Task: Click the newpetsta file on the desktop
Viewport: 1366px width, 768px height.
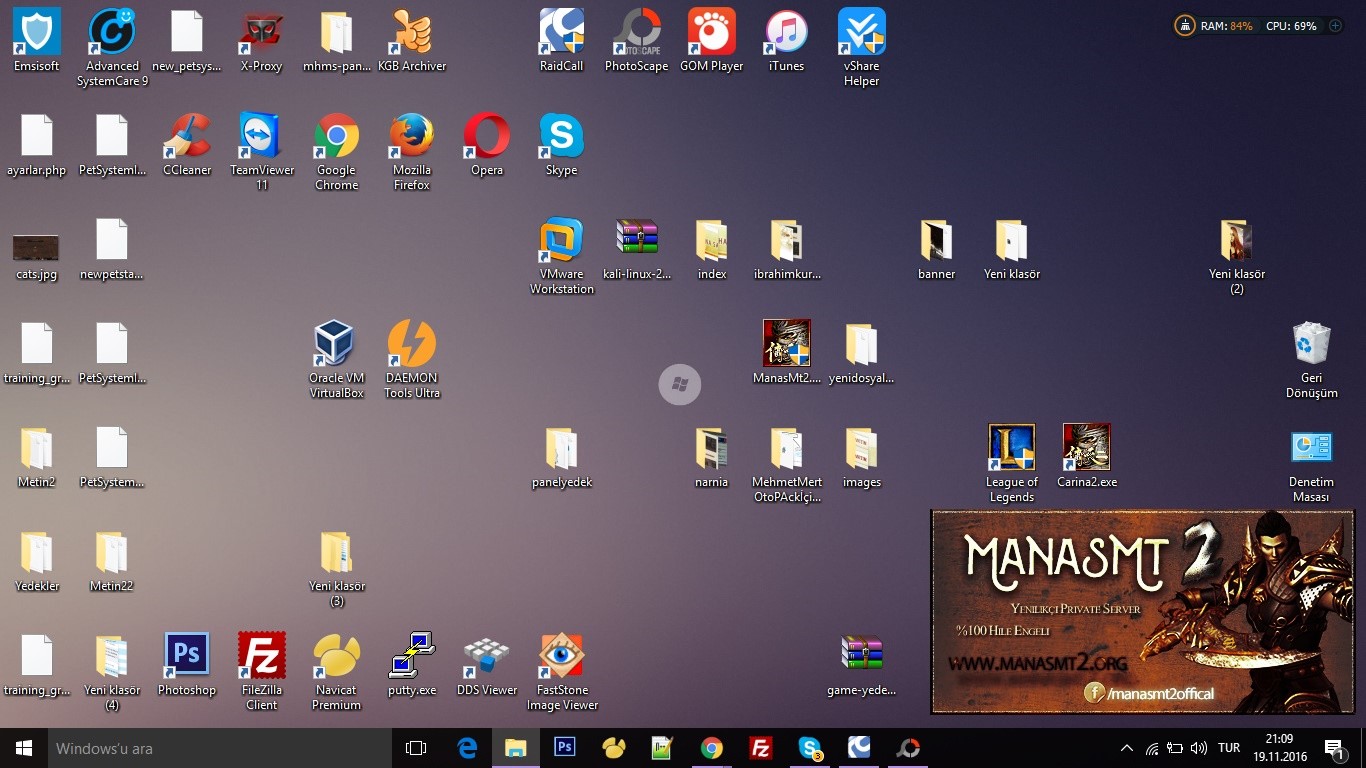Action: point(112,248)
